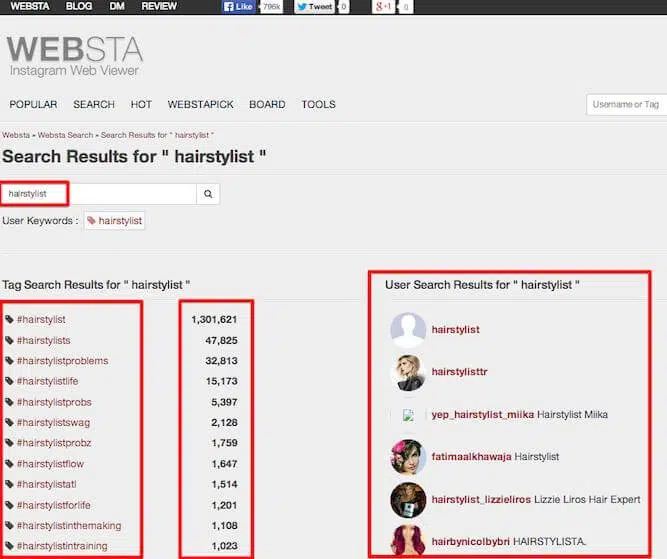Open the hairstylist user avatar placeholder

point(408,329)
